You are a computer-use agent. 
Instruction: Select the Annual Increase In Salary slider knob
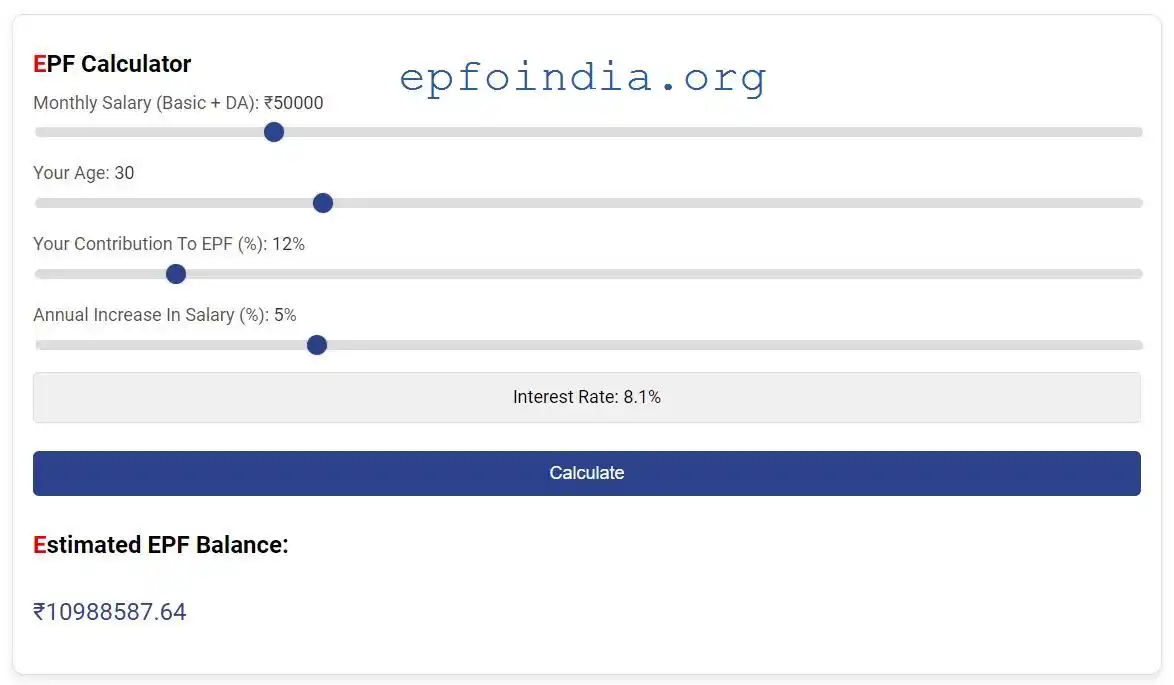click(x=316, y=344)
